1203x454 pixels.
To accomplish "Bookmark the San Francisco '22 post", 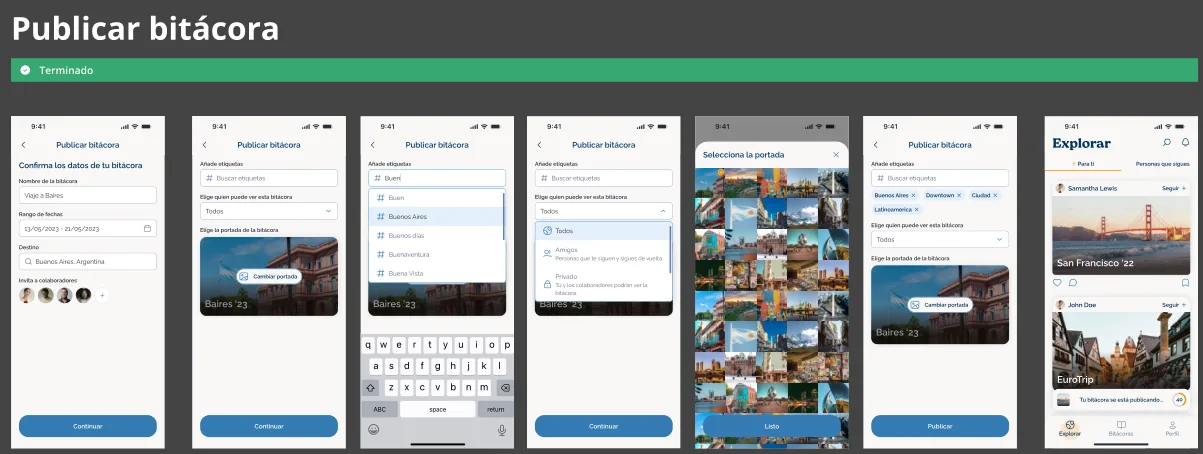I will [1185, 283].
